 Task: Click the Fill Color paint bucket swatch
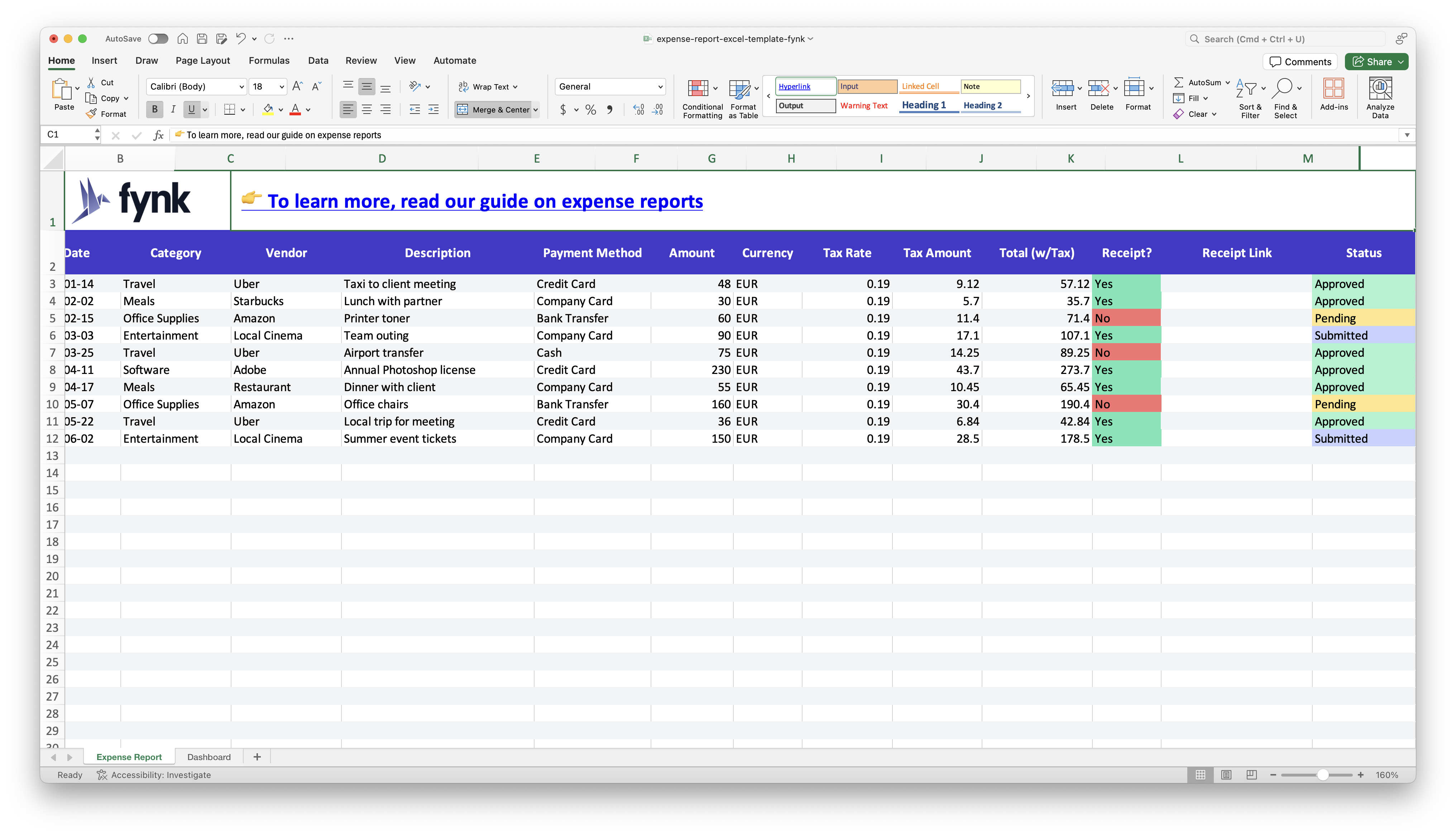pyautogui.click(x=268, y=109)
